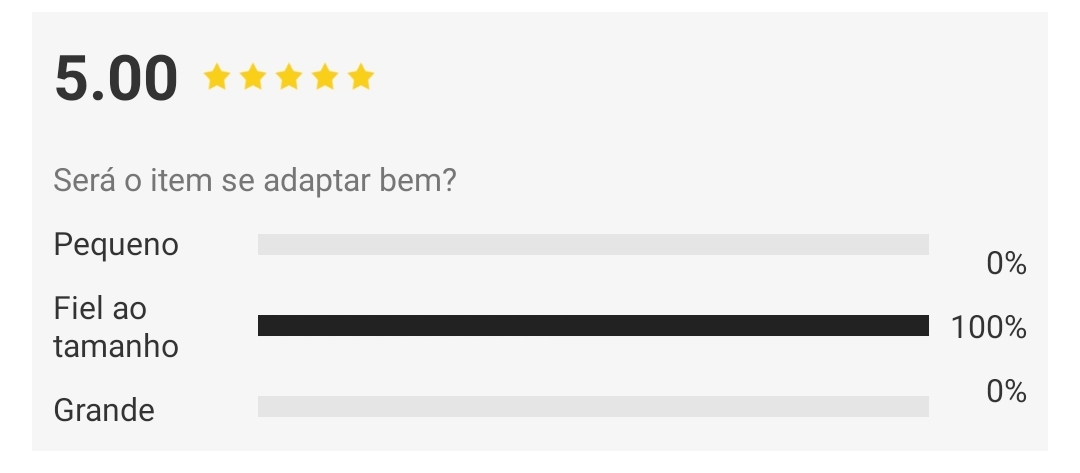
Task: Click the 0% value next to Pequeno
Action: click(1006, 264)
